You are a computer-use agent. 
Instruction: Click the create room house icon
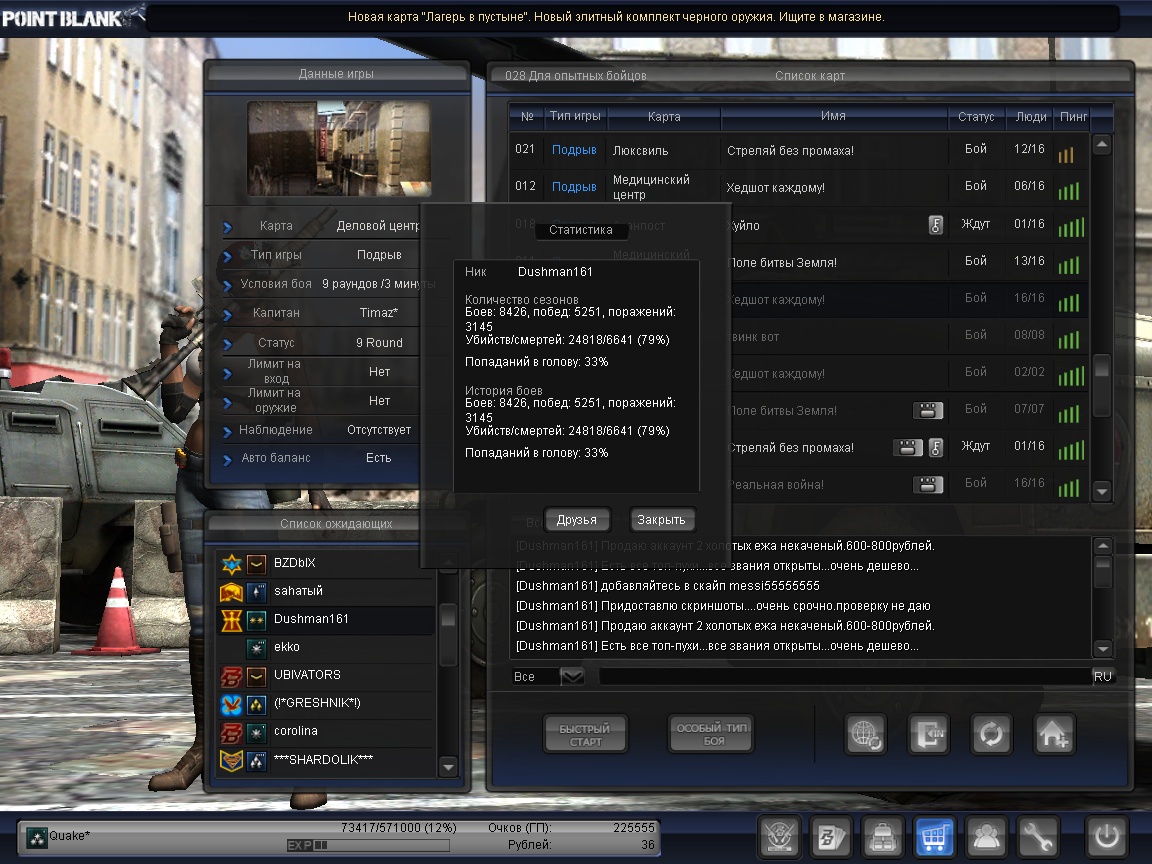tap(1055, 734)
